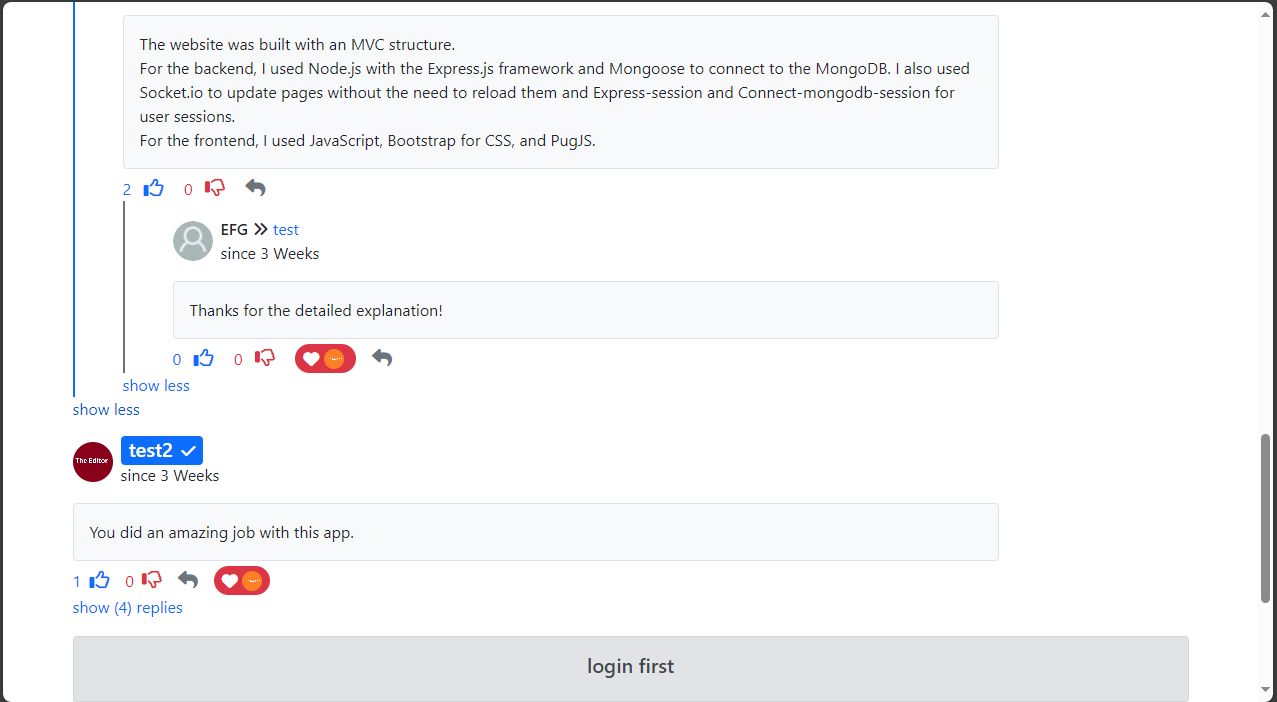Expand show (4) replies under test2
The height and width of the screenshot is (702, 1277).
pos(127,608)
